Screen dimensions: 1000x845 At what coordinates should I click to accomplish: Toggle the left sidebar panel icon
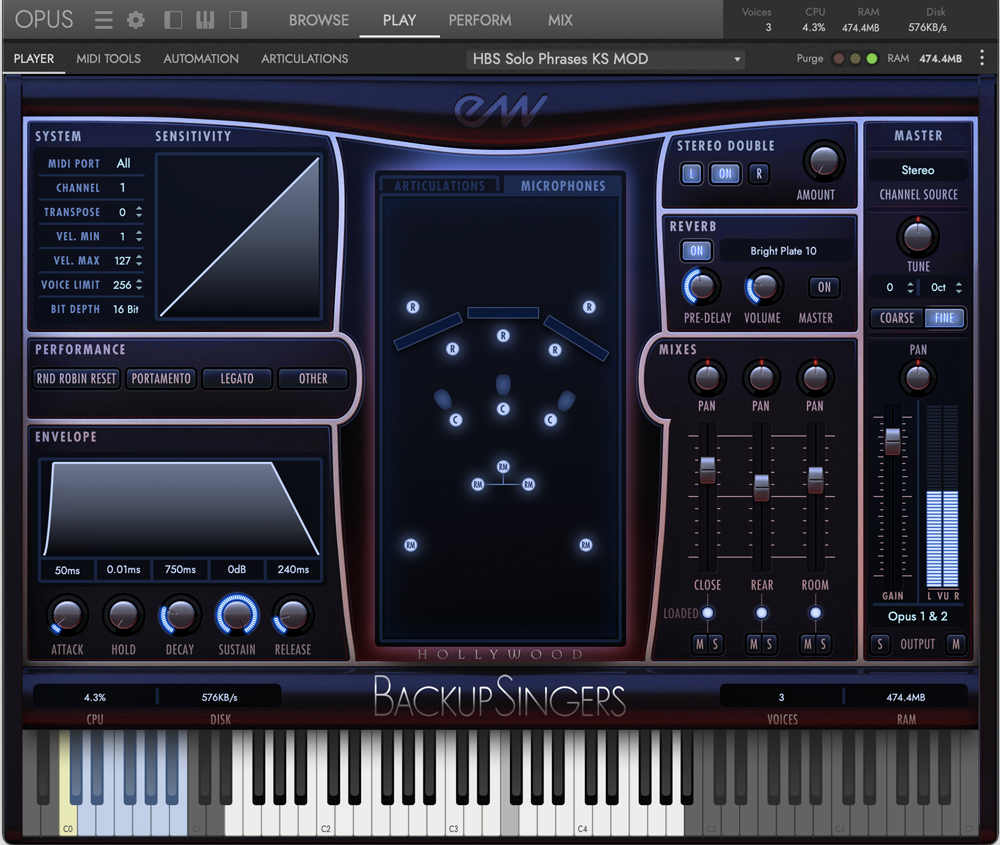point(173,20)
